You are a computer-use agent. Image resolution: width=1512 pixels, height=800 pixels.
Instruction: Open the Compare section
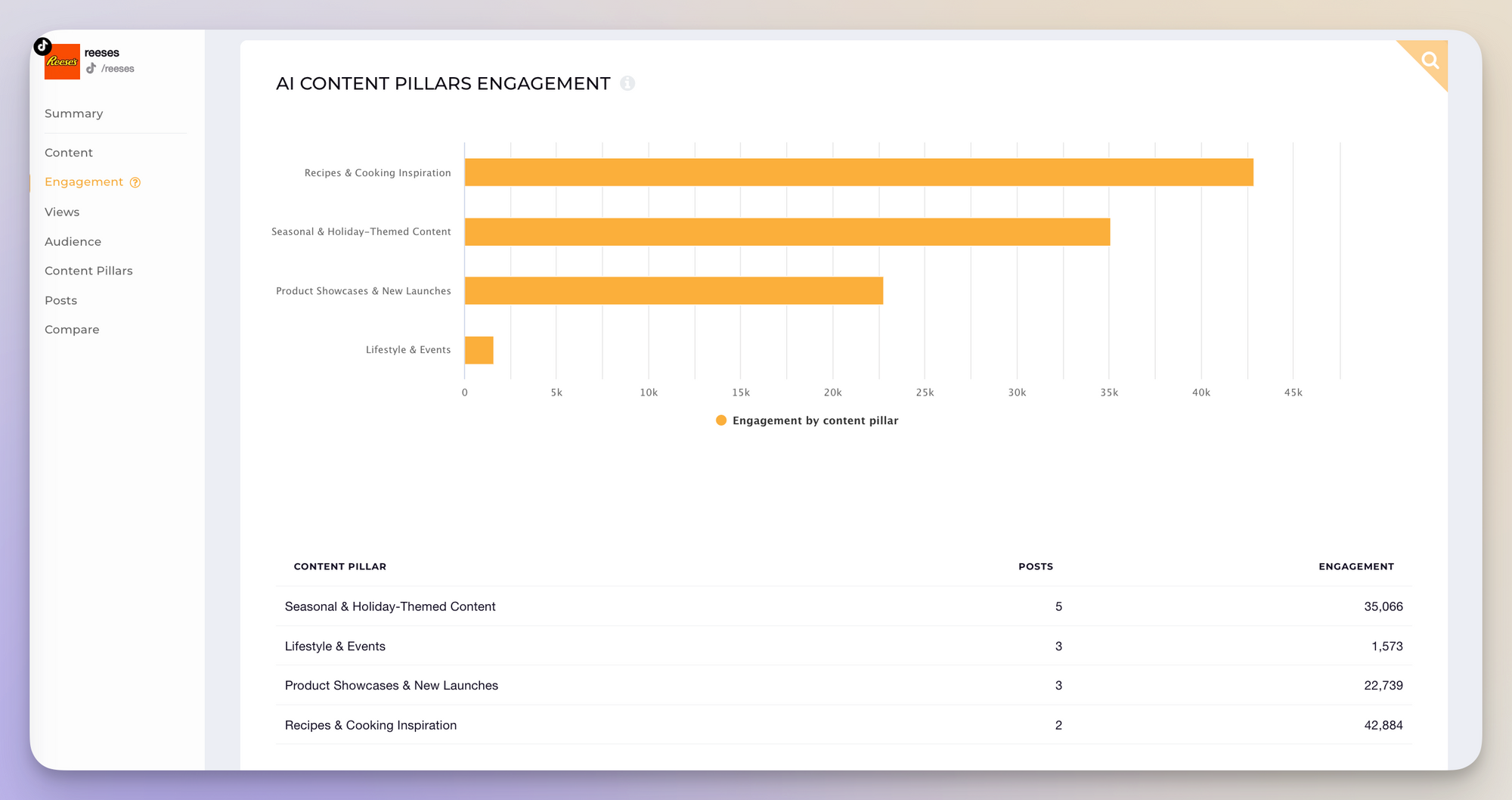[72, 330]
